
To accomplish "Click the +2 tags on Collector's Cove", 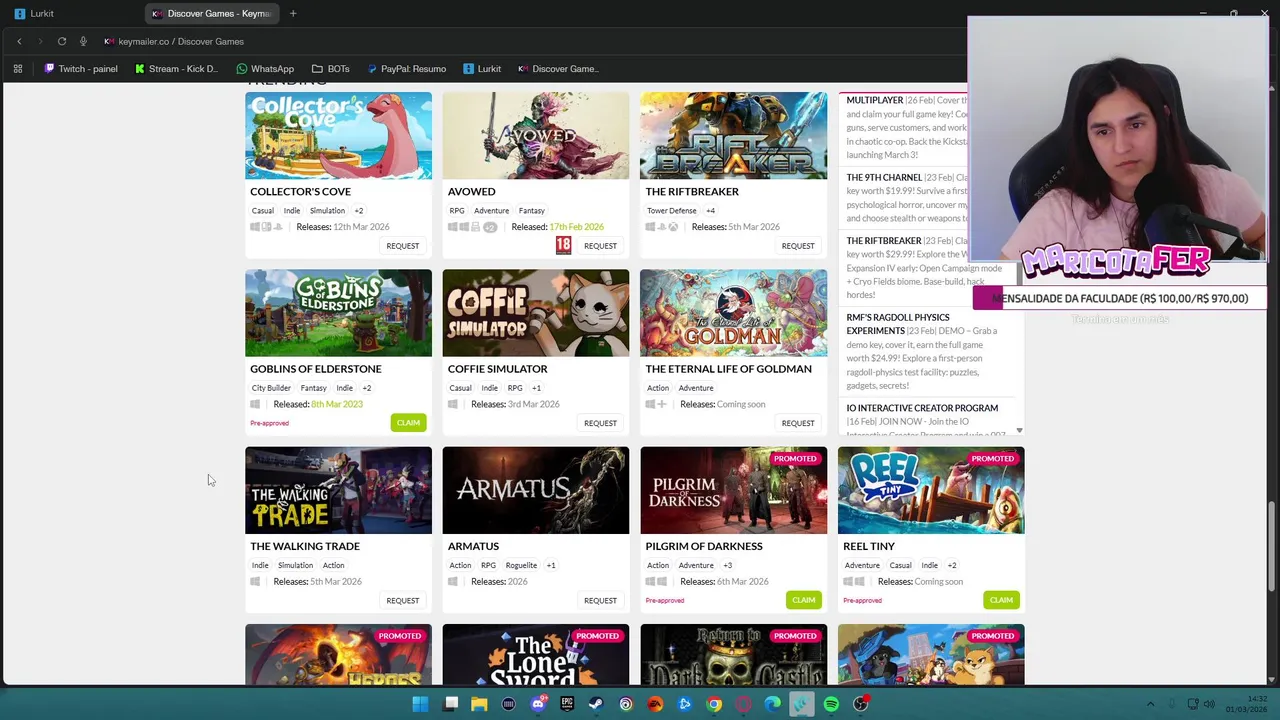I will 359,211.
